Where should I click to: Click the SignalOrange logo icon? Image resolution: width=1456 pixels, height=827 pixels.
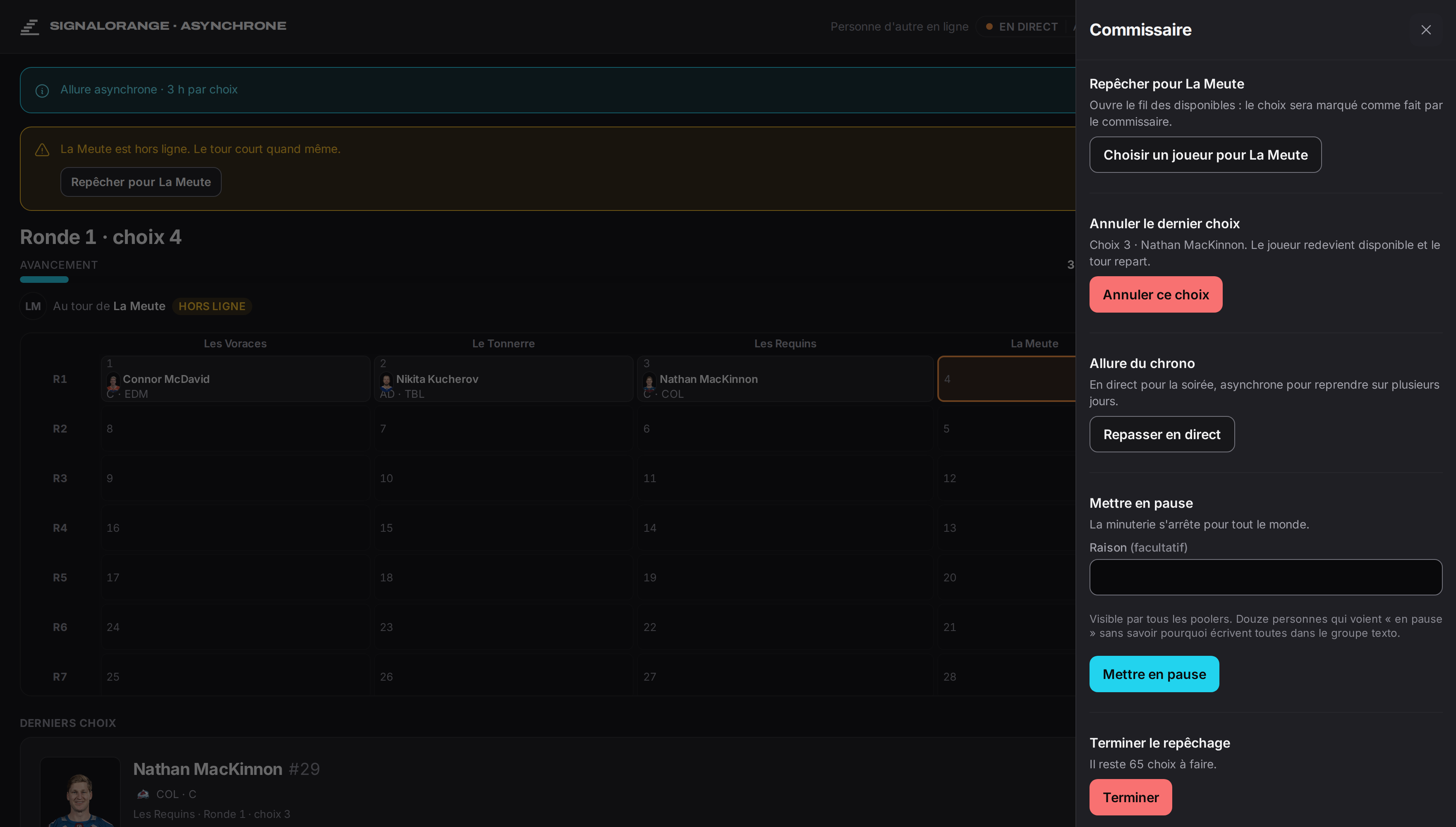[29, 27]
